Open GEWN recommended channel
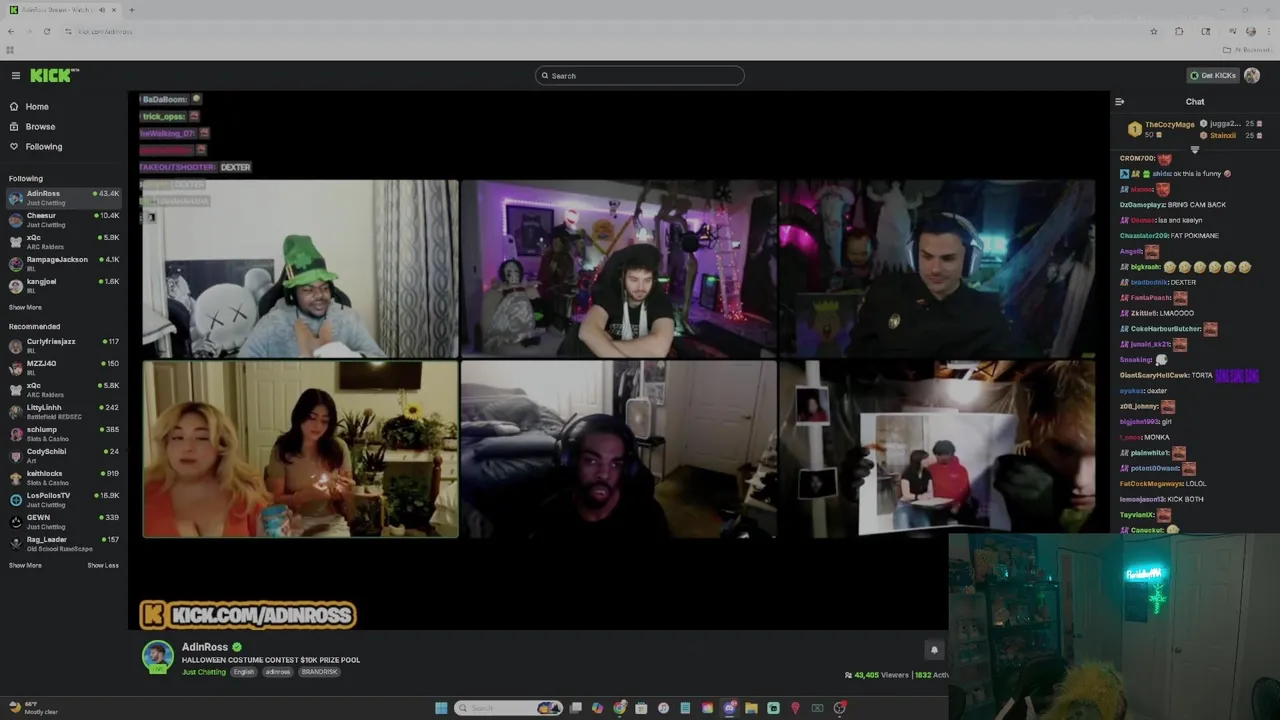This screenshot has height=720, width=1280. pyautogui.click(x=63, y=522)
